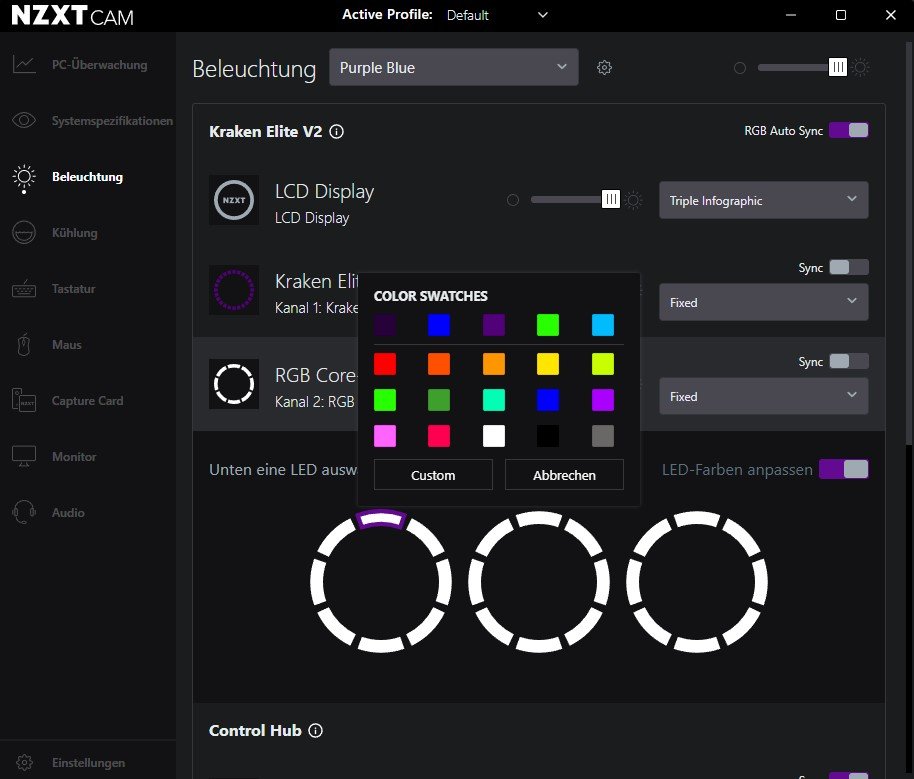Click LCD Display low brightness icon
Viewport: 914px width, 779px height.
[x=513, y=200]
